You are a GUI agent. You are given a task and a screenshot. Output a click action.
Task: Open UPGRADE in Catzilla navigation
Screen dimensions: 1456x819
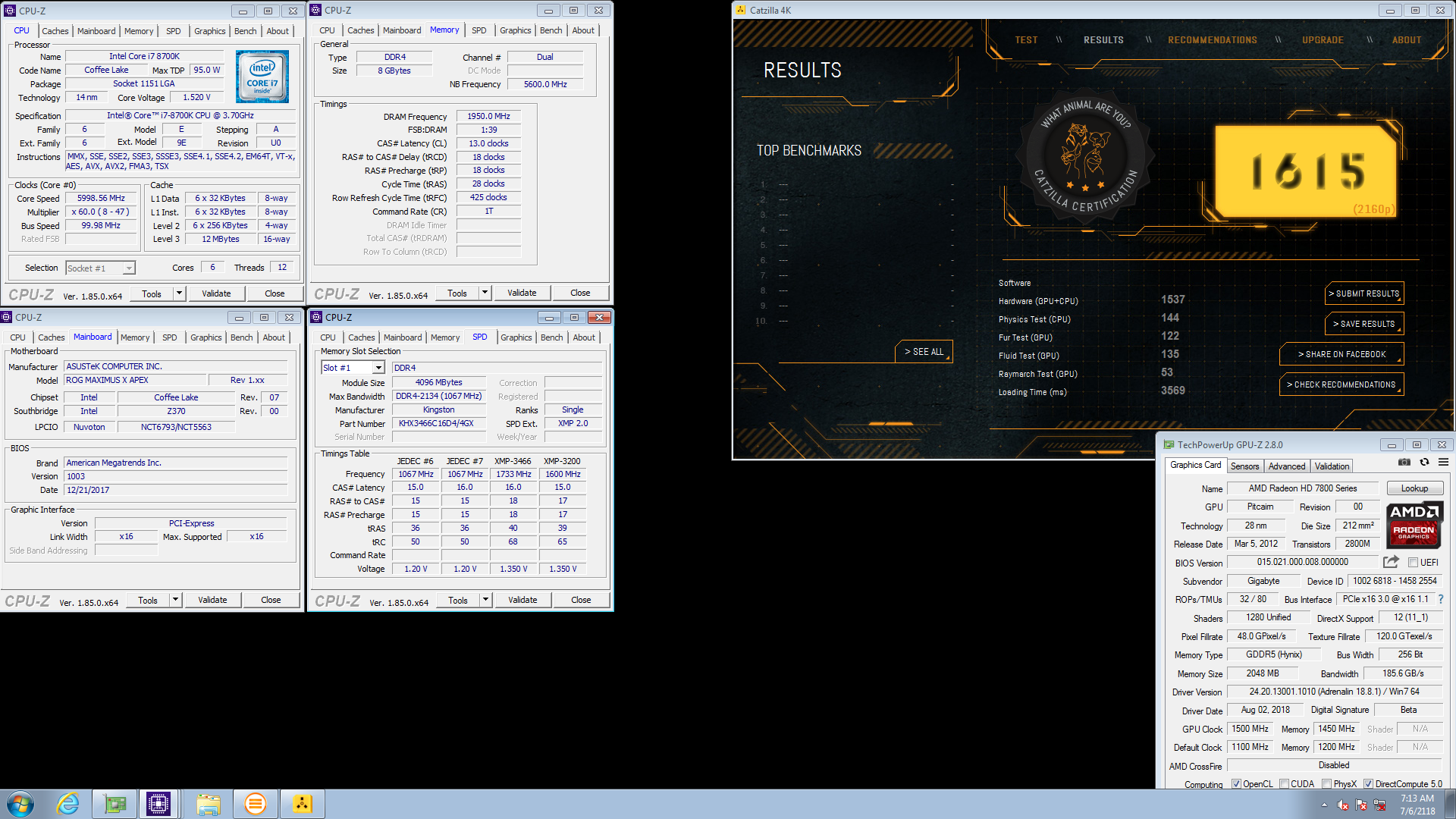(1323, 40)
